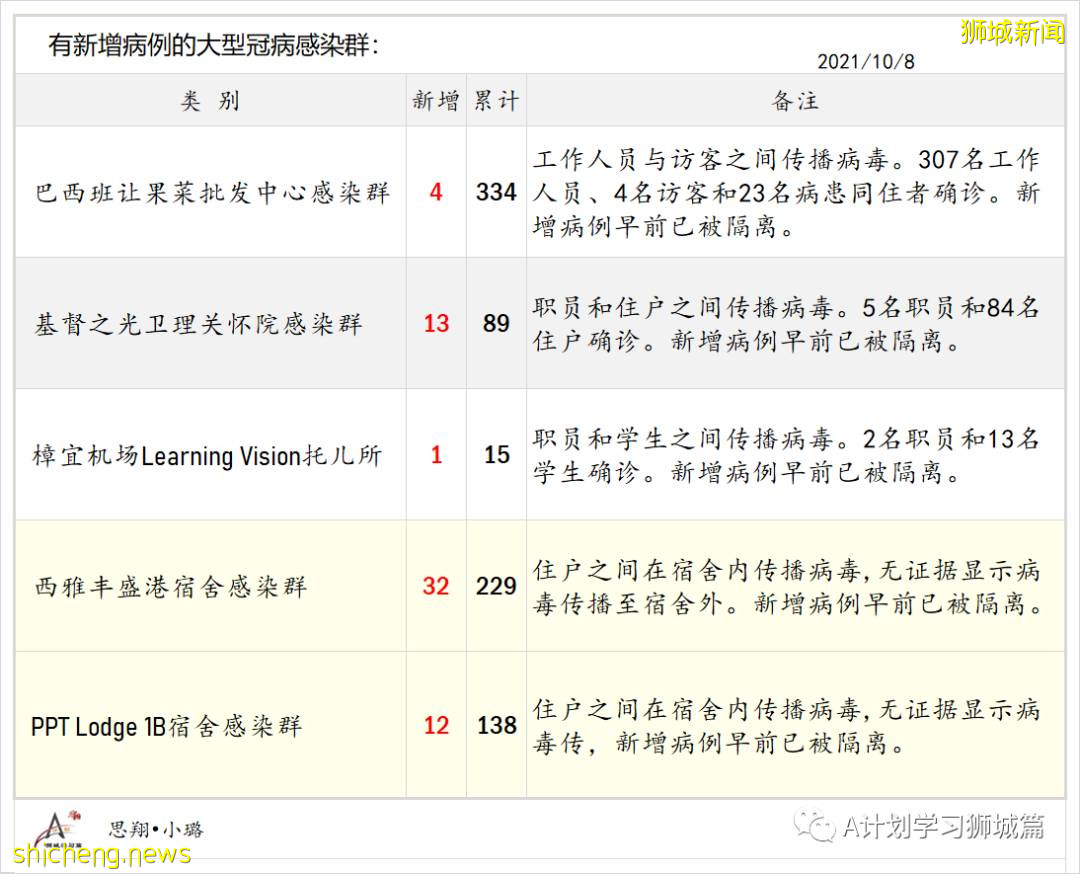This screenshot has height=874, width=1080.
Task: Click the date 2021/10/8
Action: click(865, 61)
